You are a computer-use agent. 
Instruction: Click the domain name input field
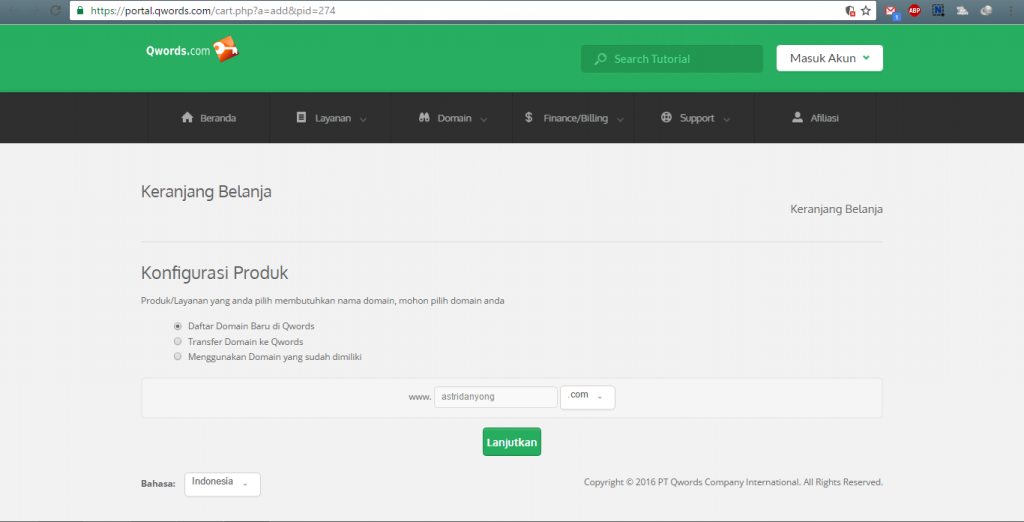tap(495, 397)
